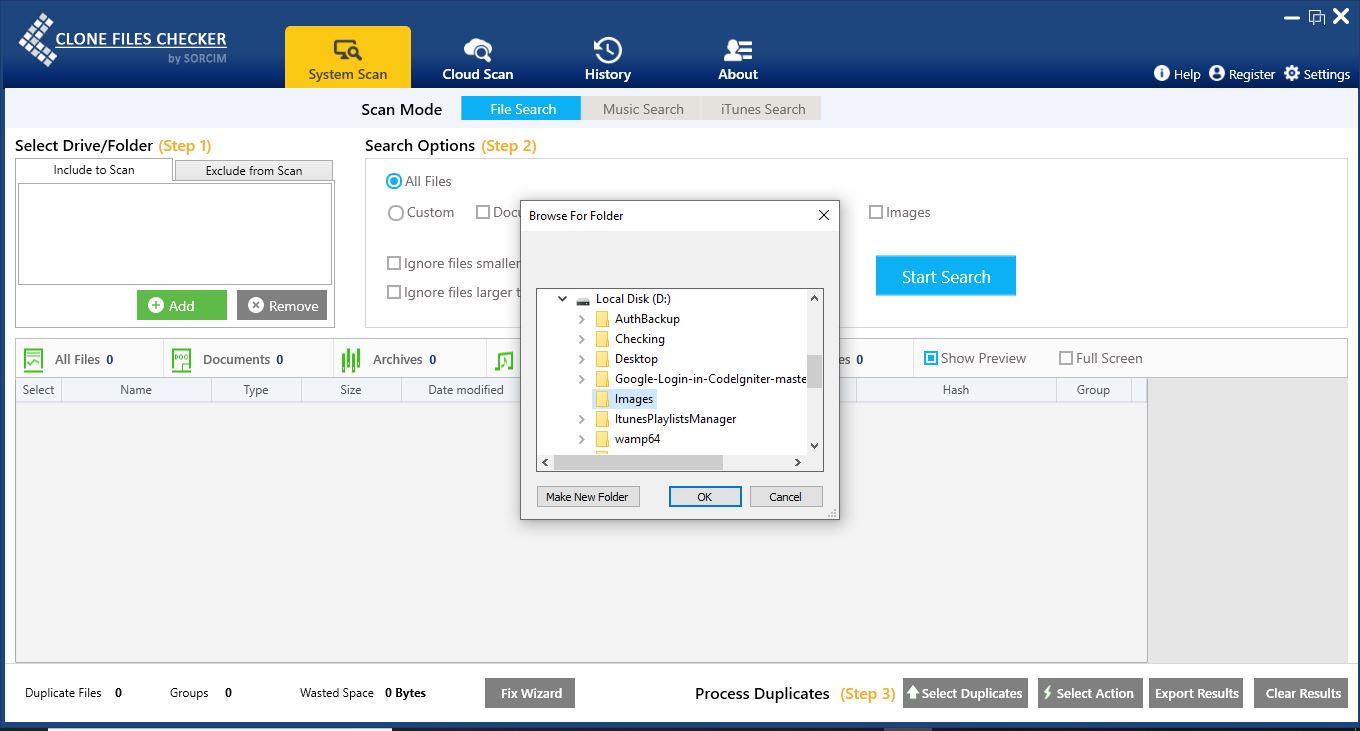Enable Ignore files larger than option
1360x731 pixels.
pos(394,292)
